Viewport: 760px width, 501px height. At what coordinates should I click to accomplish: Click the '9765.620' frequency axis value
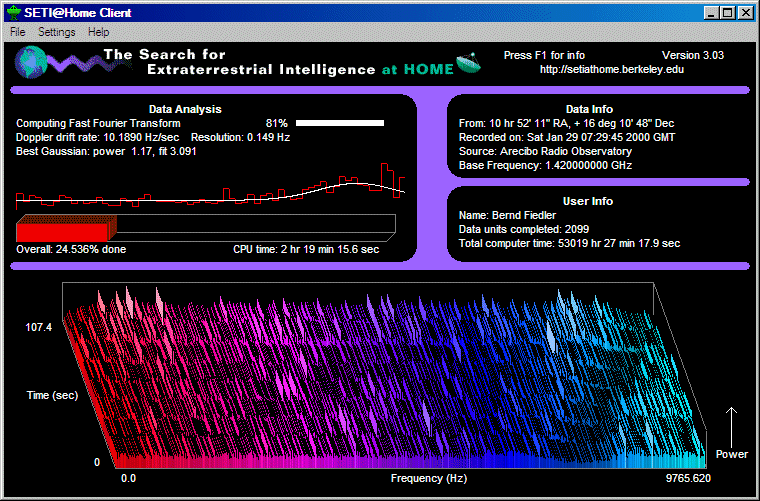point(688,479)
